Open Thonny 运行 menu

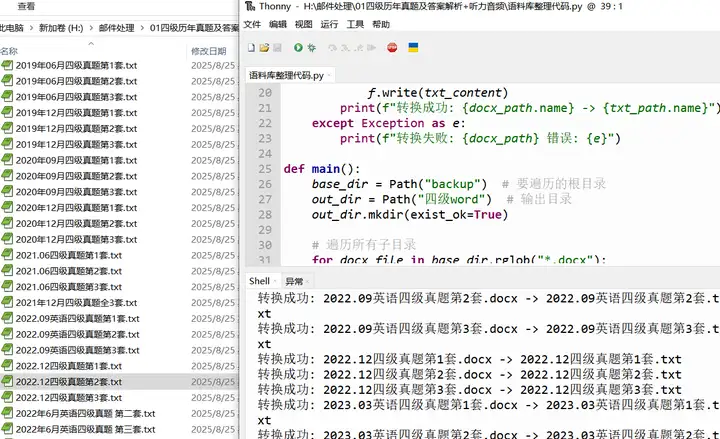329,24
